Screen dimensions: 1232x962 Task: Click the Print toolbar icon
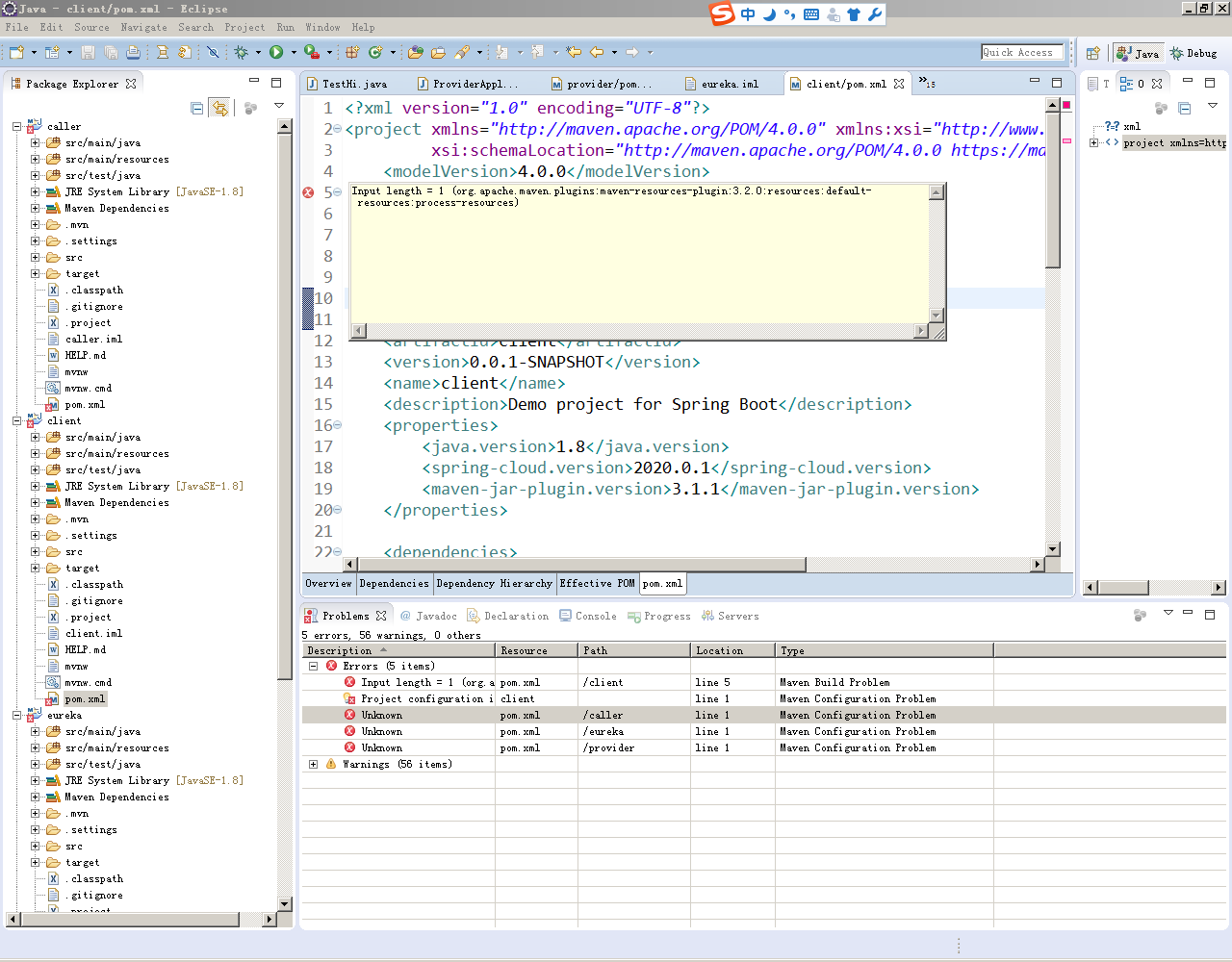click(x=133, y=52)
